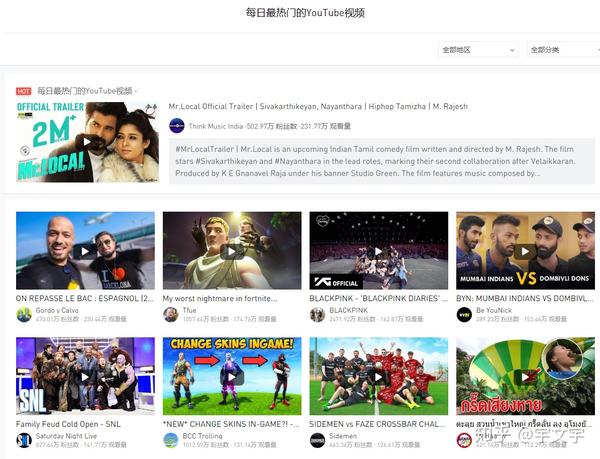The image size is (600, 459).
Task: Click the Sidemen channel avatar
Action: coord(317,440)
